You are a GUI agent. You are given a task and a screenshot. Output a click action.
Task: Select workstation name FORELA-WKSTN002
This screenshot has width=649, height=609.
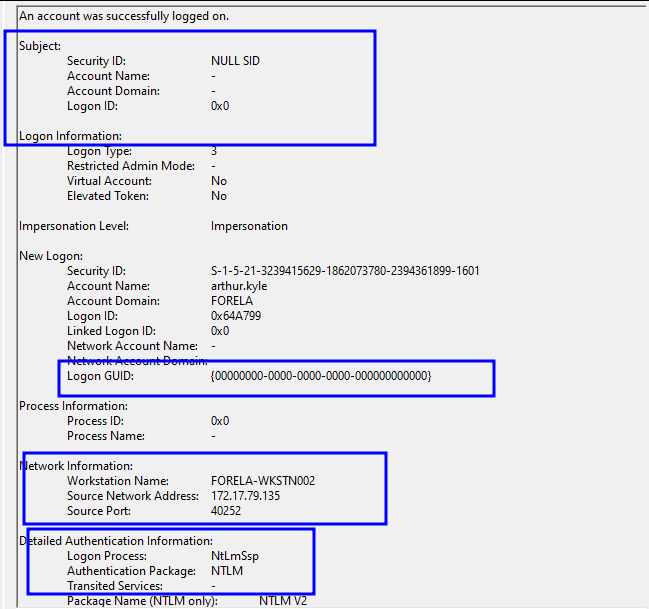point(263,481)
